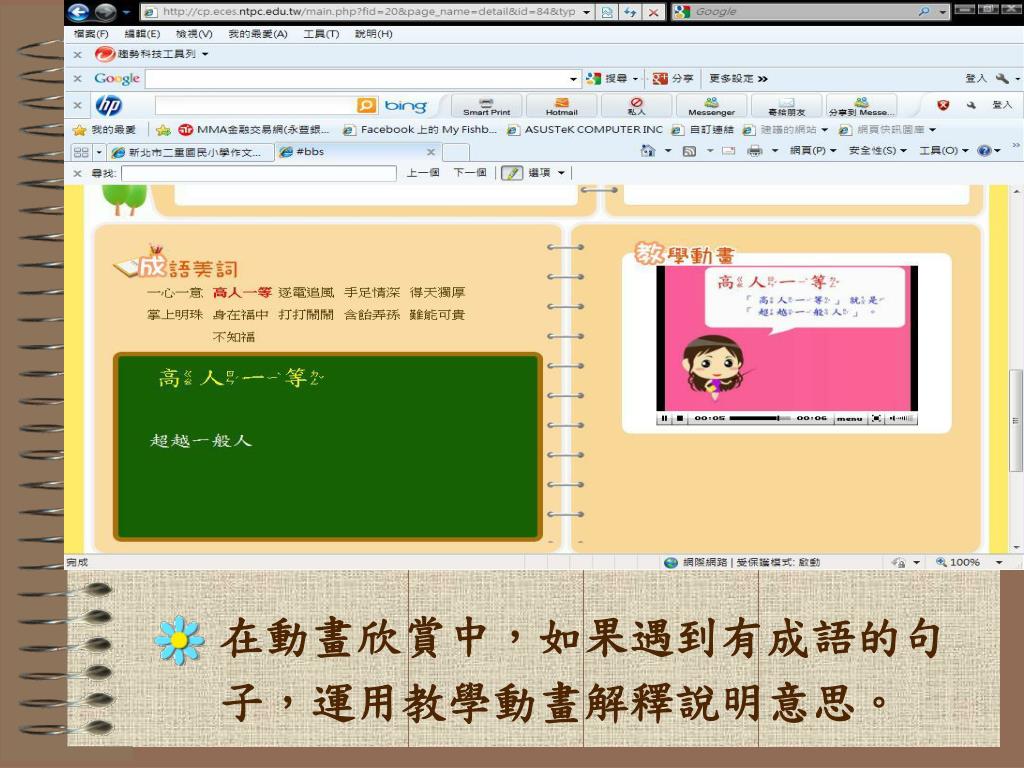The height and width of the screenshot is (768, 1024).
Task: Open the 檔案(F) menu
Action: pos(91,34)
